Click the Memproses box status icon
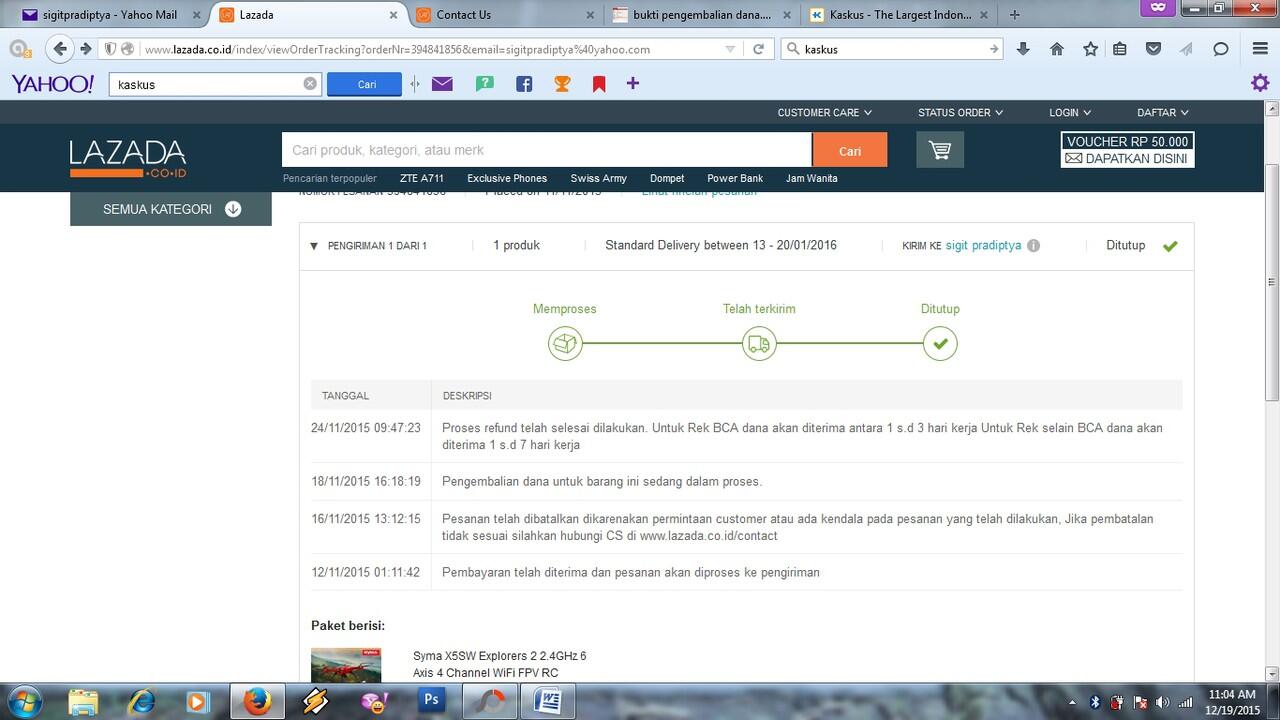 click(565, 344)
